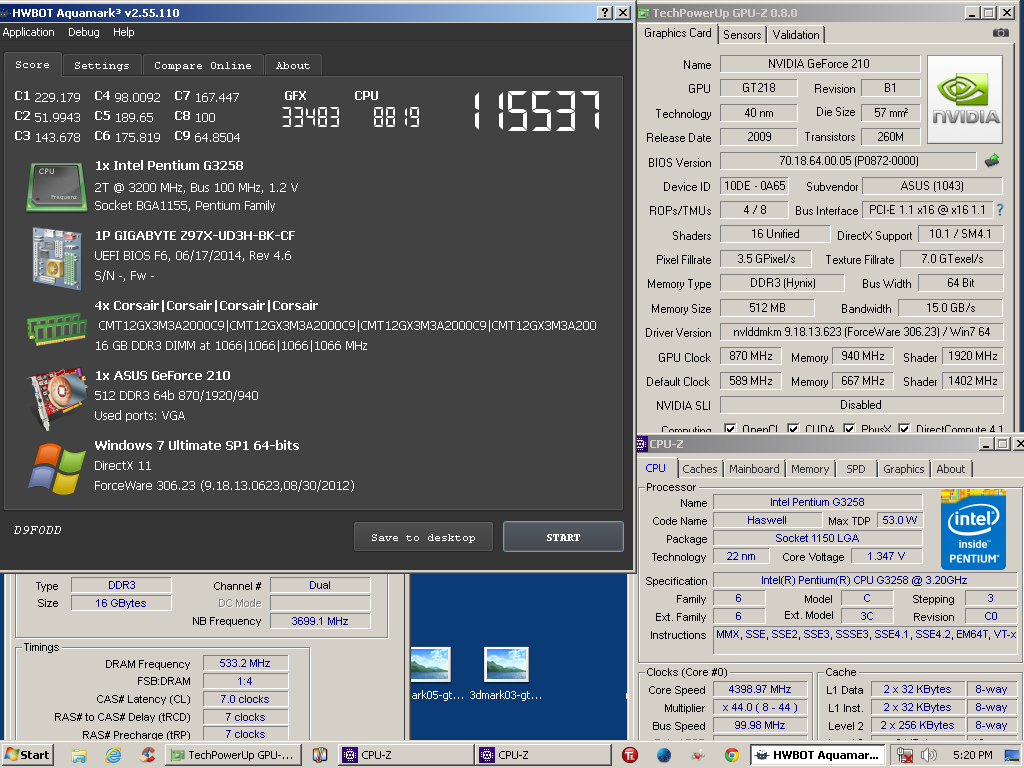Click the DRAM Frequency value 533.2 MHz
1024x768 pixels.
tap(245, 663)
